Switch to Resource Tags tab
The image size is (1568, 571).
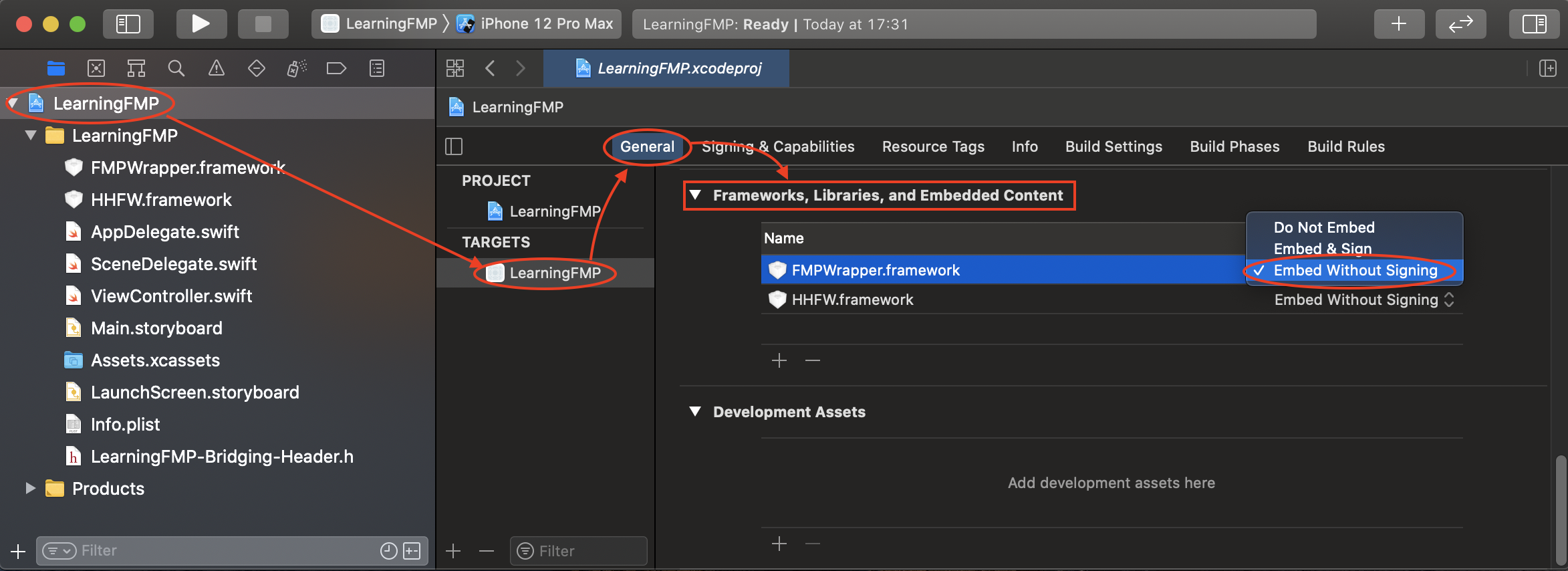coord(933,146)
